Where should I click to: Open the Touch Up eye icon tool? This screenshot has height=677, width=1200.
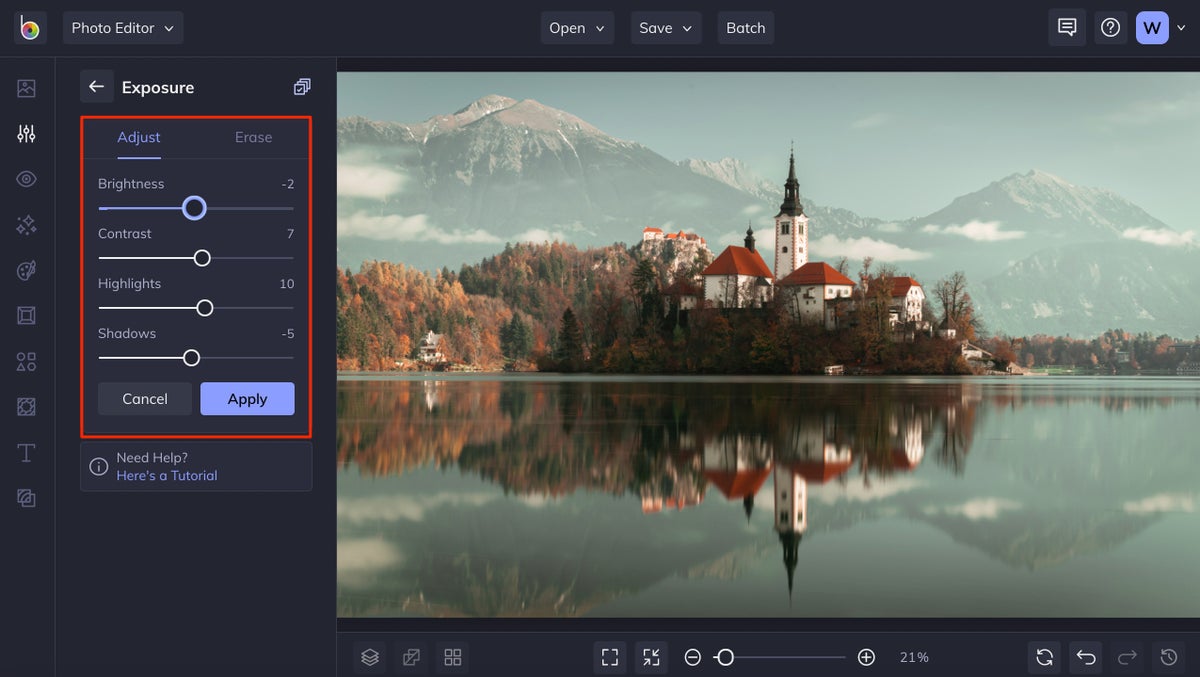[26, 178]
